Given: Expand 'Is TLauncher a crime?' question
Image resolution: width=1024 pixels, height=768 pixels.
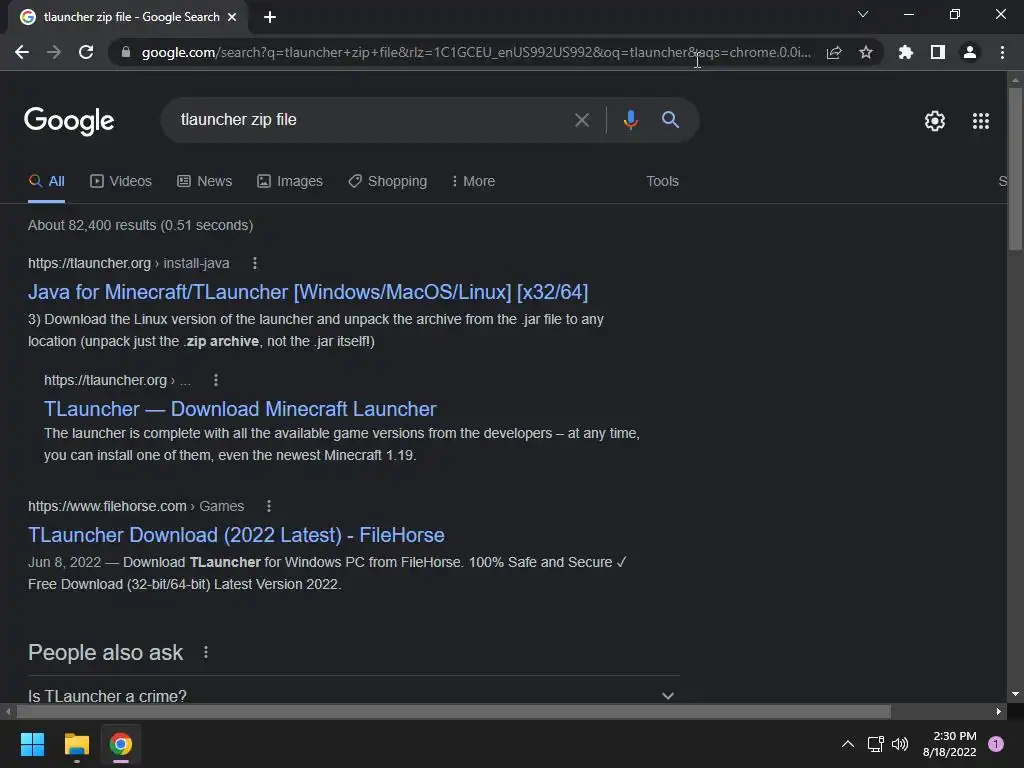Looking at the screenshot, I should click(353, 694).
